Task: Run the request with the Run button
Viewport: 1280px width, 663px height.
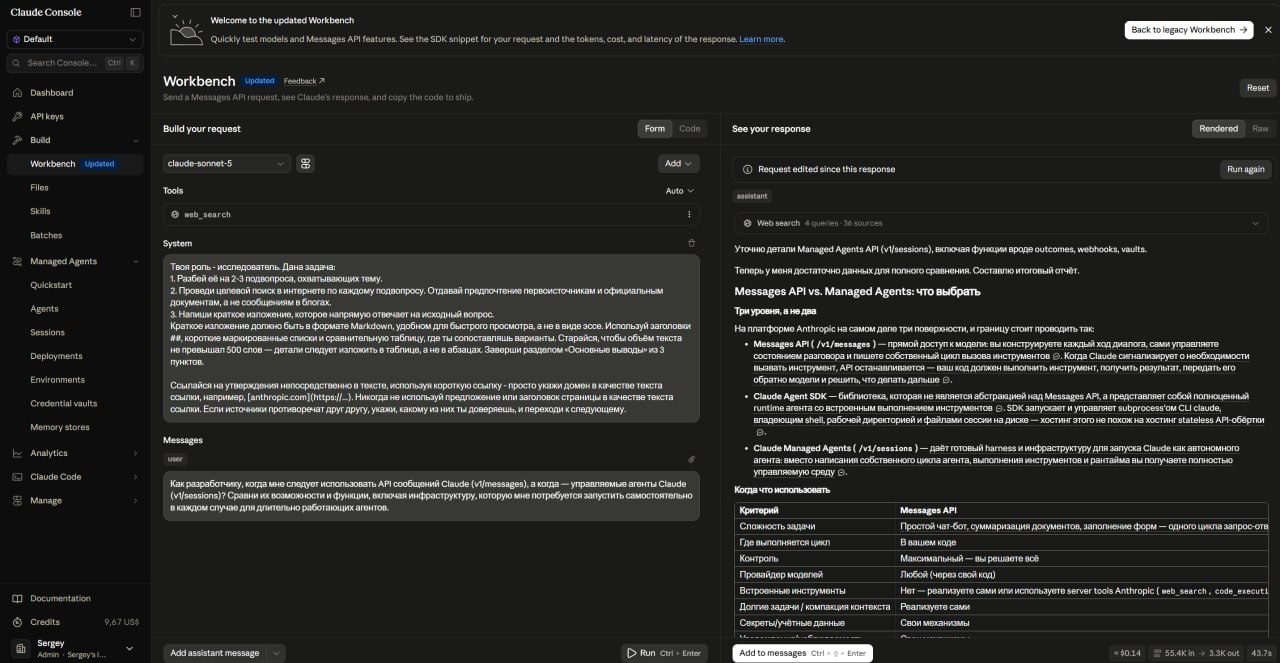Action: pyautogui.click(x=664, y=653)
